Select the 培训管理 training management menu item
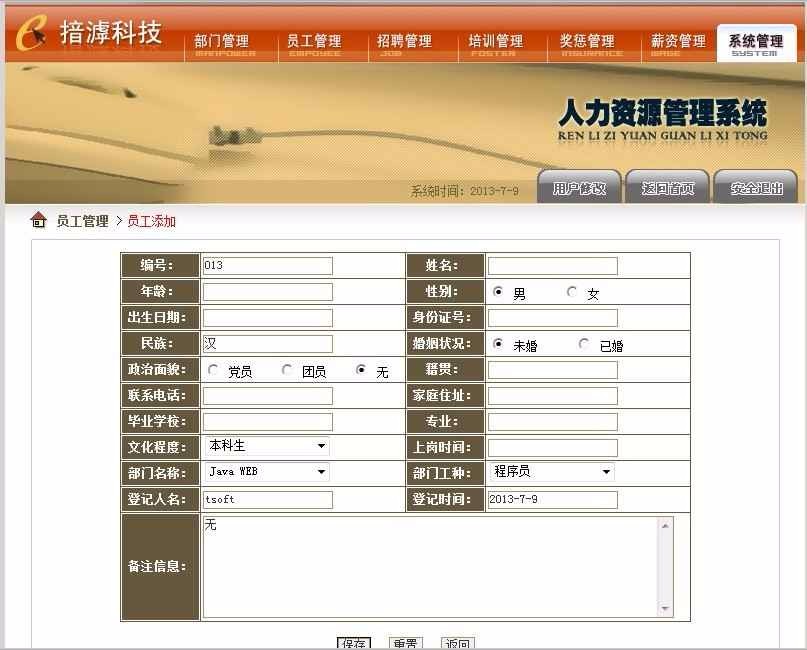The height and width of the screenshot is (650, 807). click(495, 40)
